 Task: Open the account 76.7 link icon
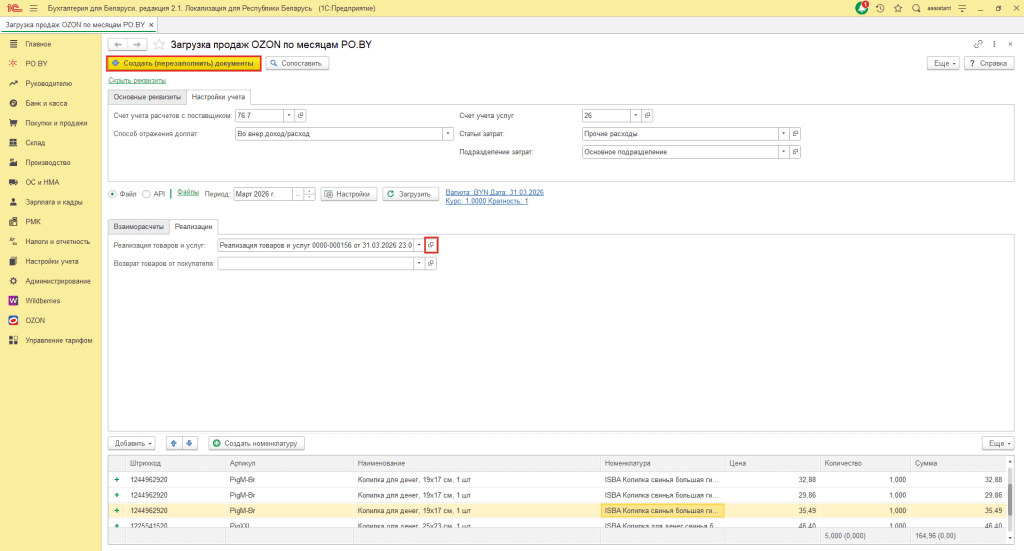coord(300,116)
